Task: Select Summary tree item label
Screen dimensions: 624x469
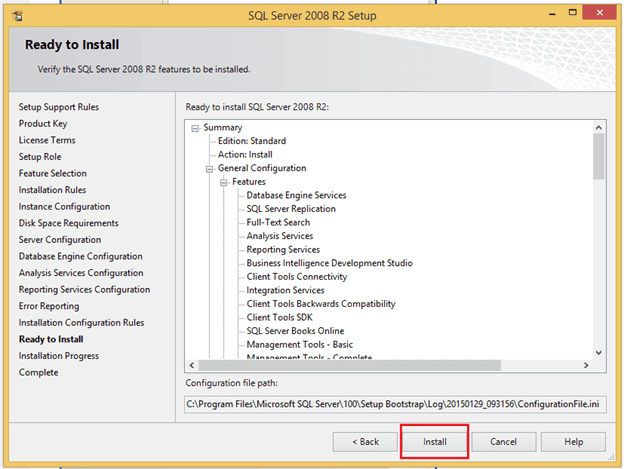Action: click(223, 128)
